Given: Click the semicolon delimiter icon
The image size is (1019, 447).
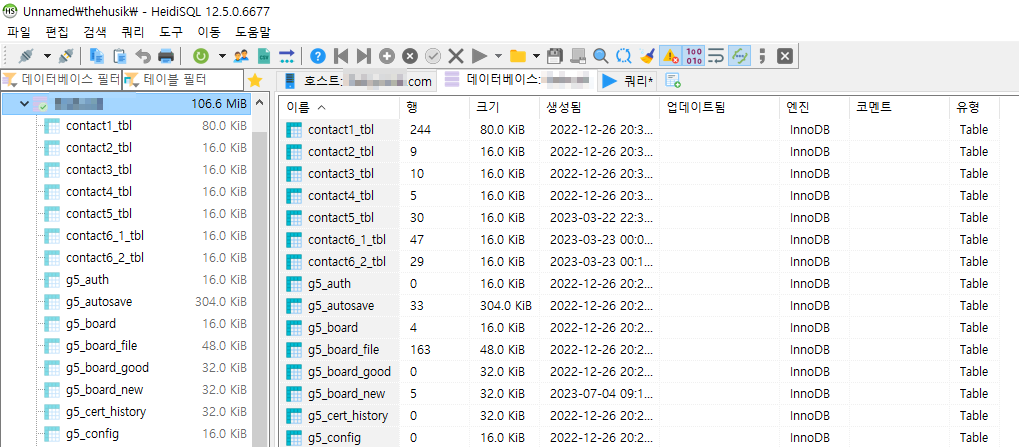Looking at the screenshot, I should 762,56.
